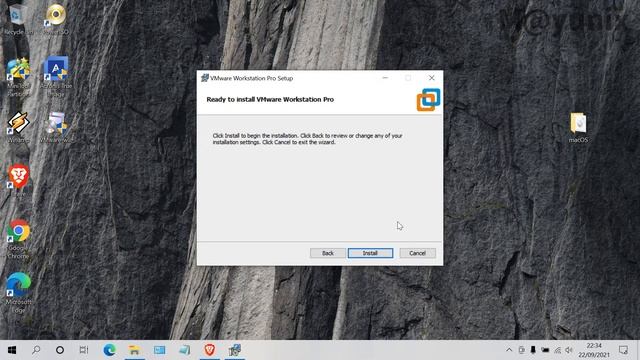Open the volume speaker tray icon
Image resolution: width=640 pixels, height=360 pixels.
(x=569, y=350)
